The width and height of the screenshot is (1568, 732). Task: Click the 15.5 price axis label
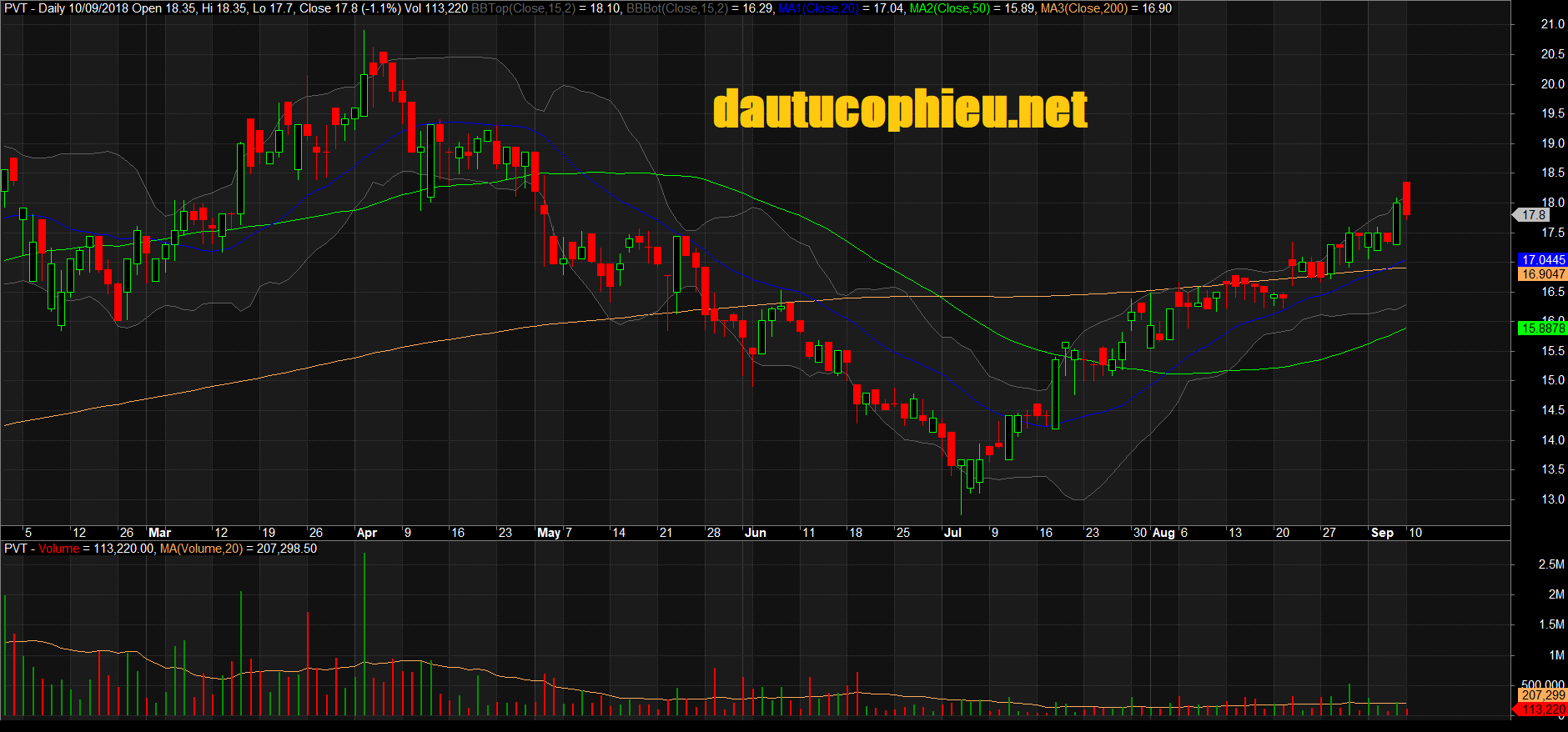1553,351
